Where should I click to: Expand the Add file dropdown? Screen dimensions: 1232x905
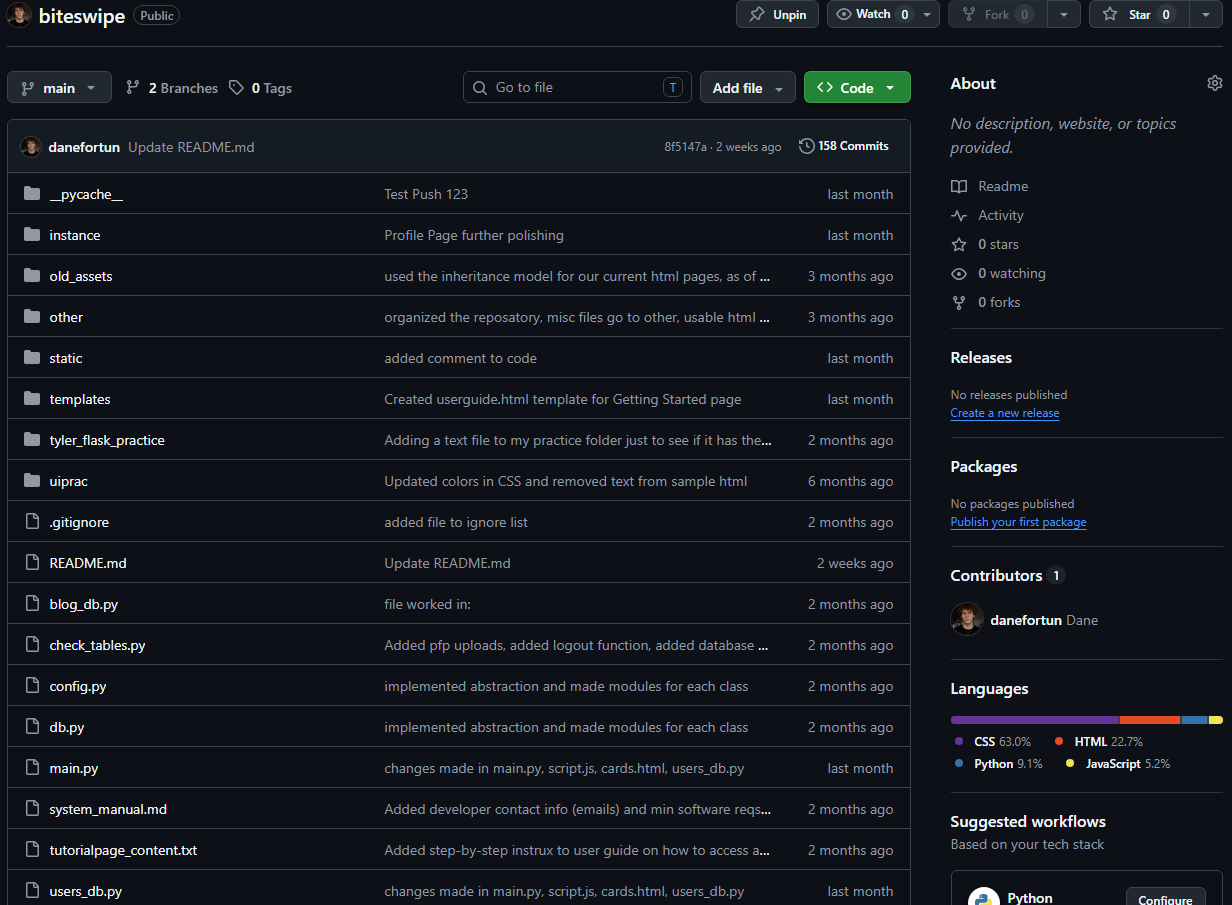[748, 88]
